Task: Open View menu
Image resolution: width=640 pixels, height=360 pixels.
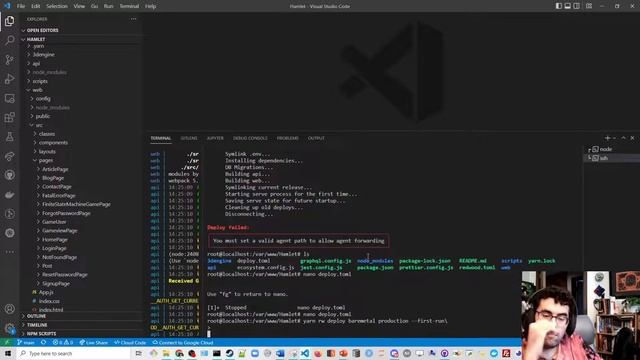Action: tap(79, 6)
